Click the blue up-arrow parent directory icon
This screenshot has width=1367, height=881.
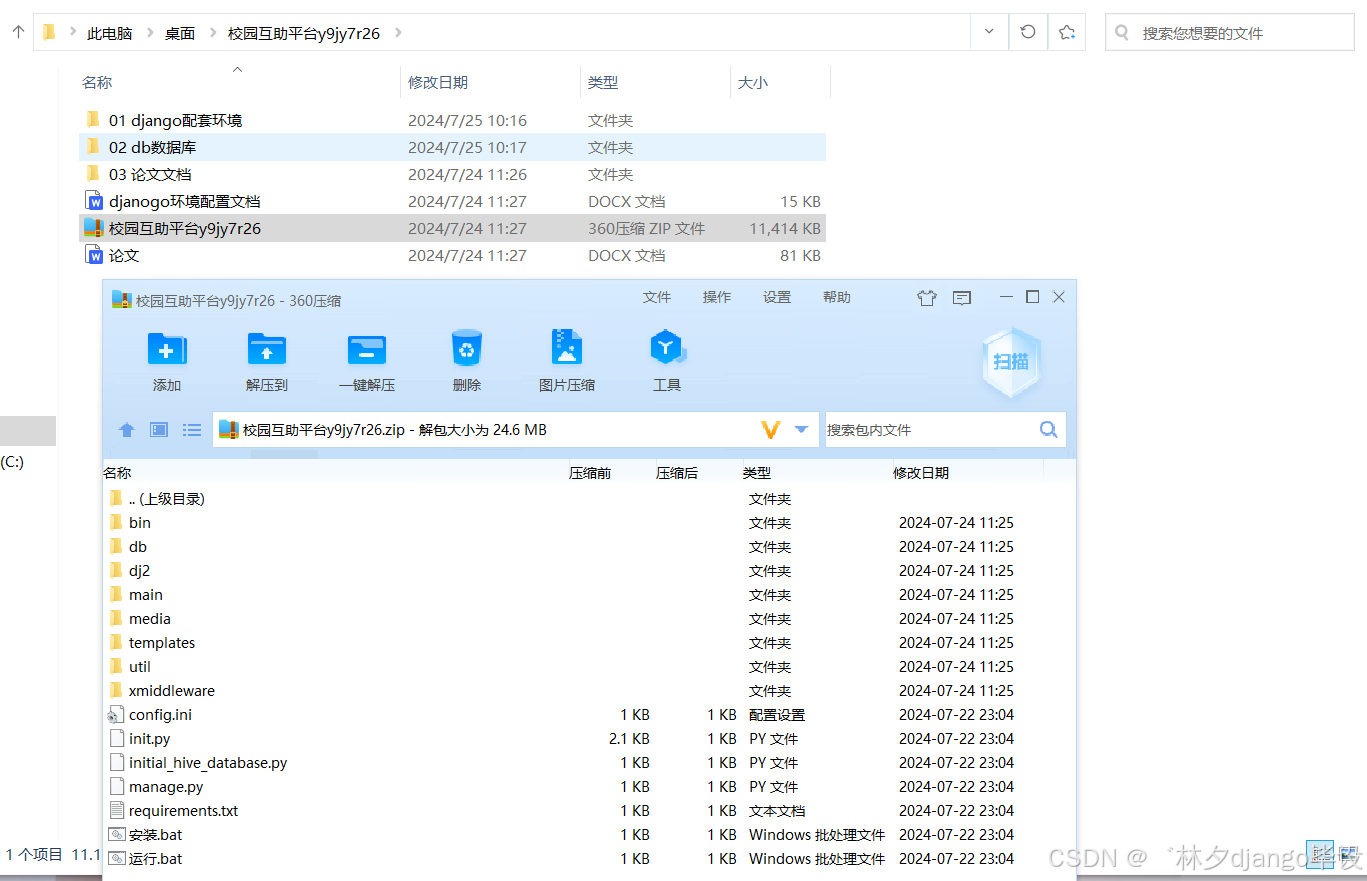(126, 429)
